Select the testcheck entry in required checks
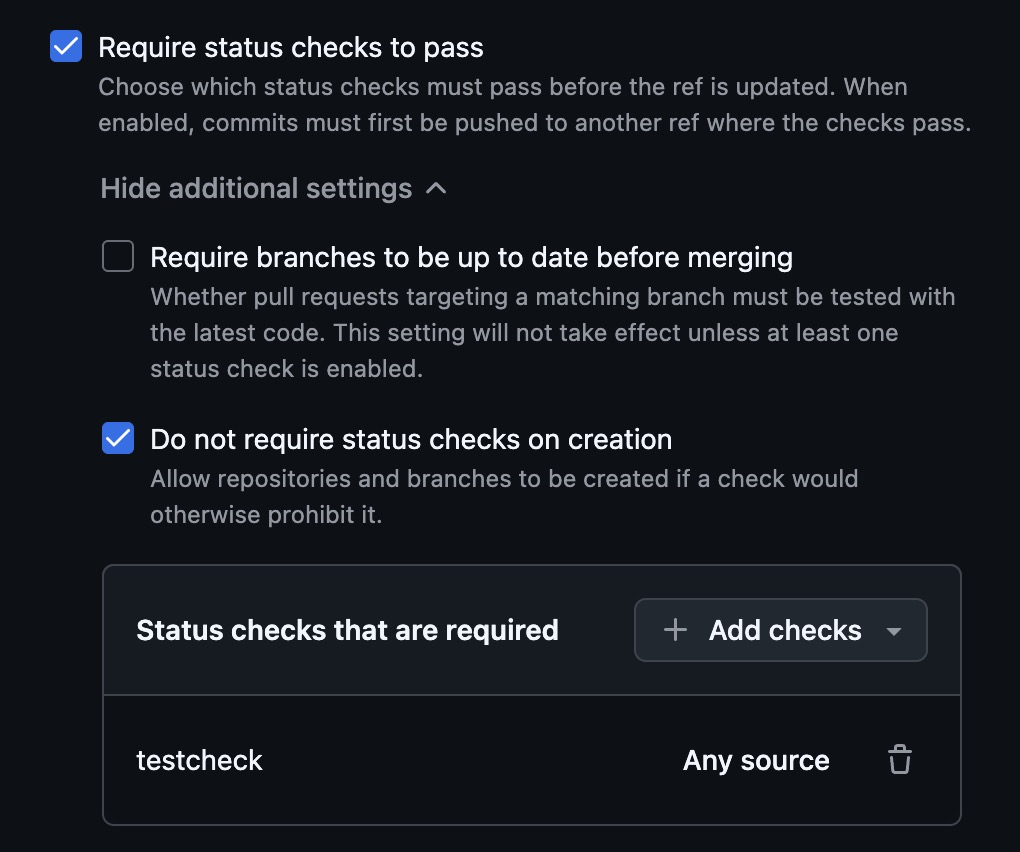 [x=199, y=760]
